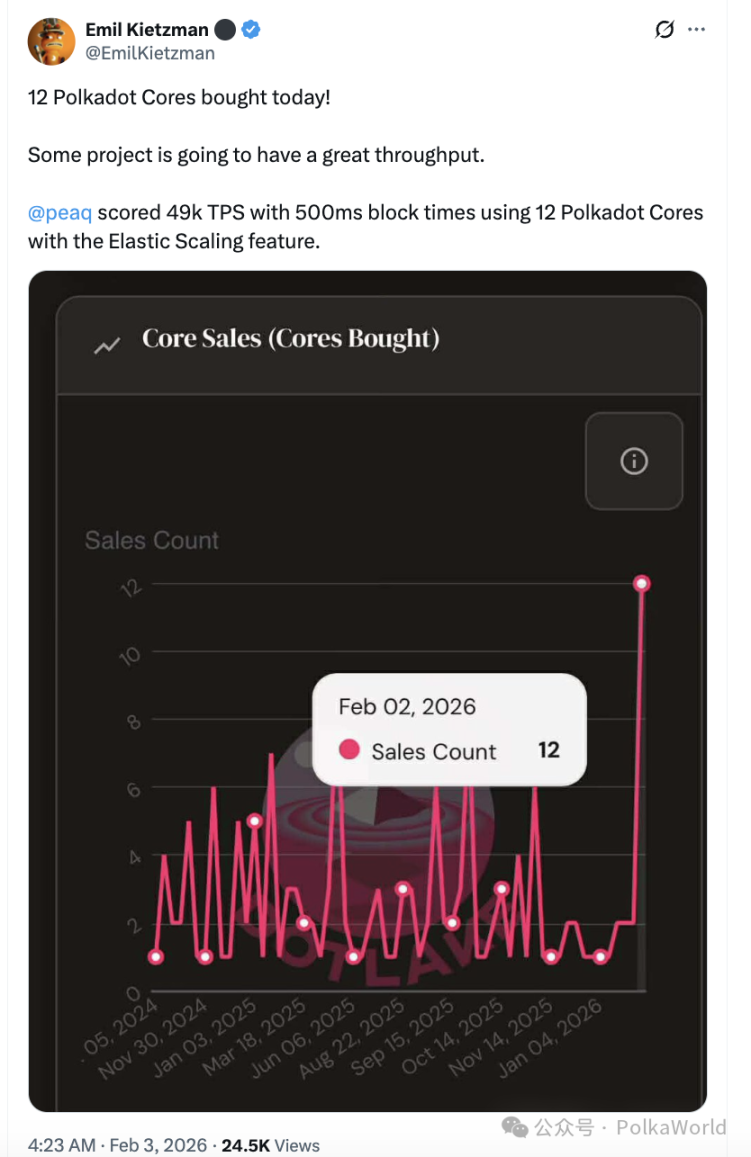The width and height of the screenshot is (751, 1157).
Task: Click the WeChat icon in the watermark
Action: [x=515, y=1127]
